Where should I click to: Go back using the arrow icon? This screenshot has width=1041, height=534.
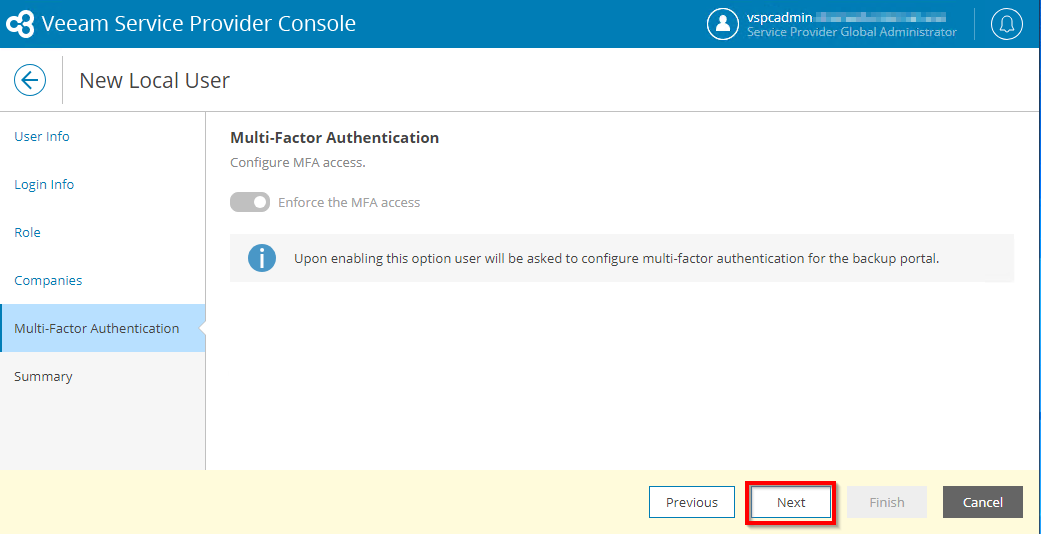coord(30,80)
